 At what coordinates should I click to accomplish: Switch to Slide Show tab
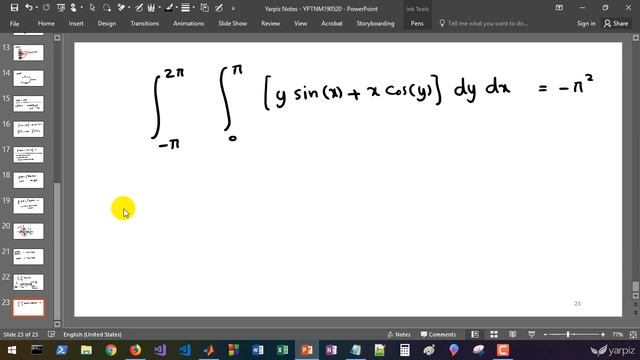pos(232,23)
